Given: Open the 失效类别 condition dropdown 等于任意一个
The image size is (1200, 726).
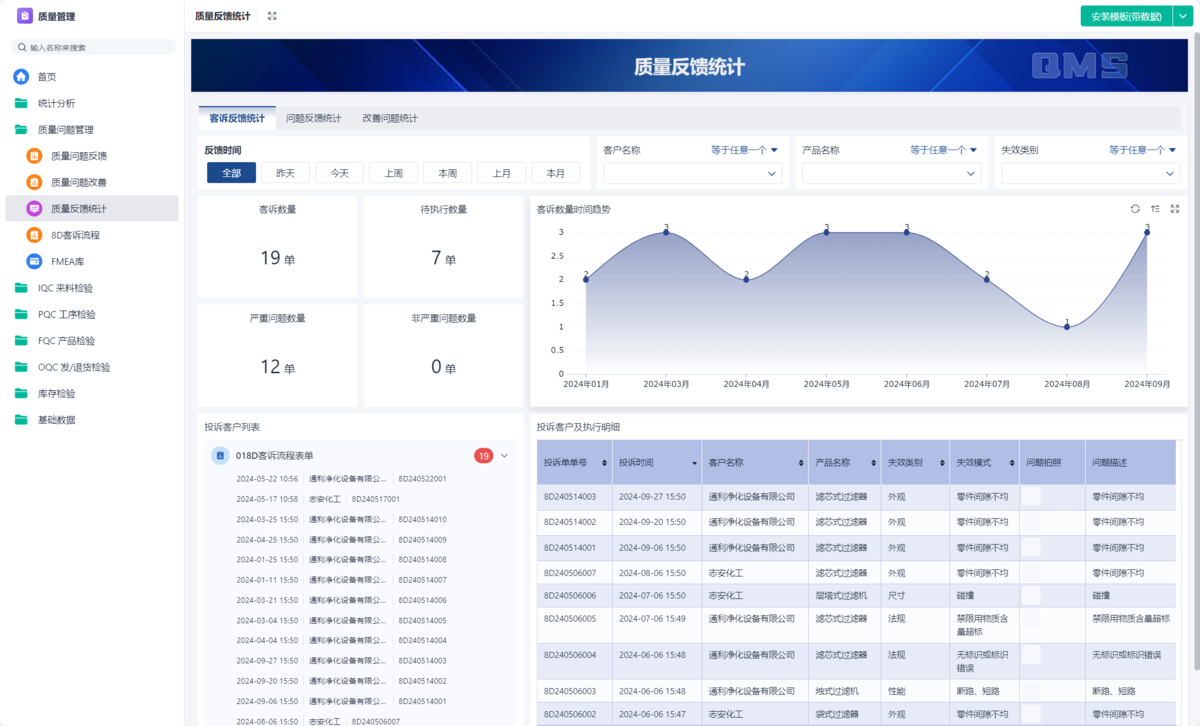Looking at the screenshot, I should pos(1142,150).
